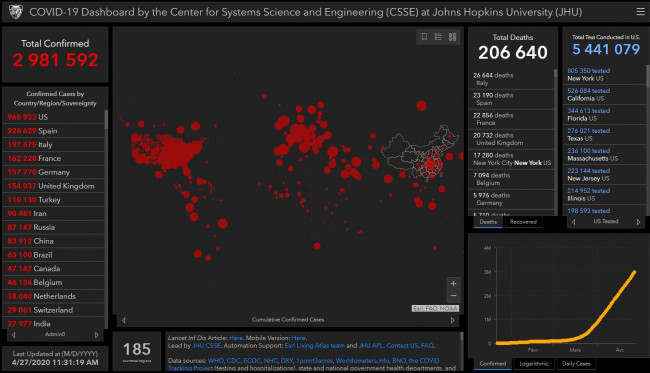The width and height of the screenshot is (650, 373).
Task: Select Belgium in confirmed cases list
Action: 54,282
